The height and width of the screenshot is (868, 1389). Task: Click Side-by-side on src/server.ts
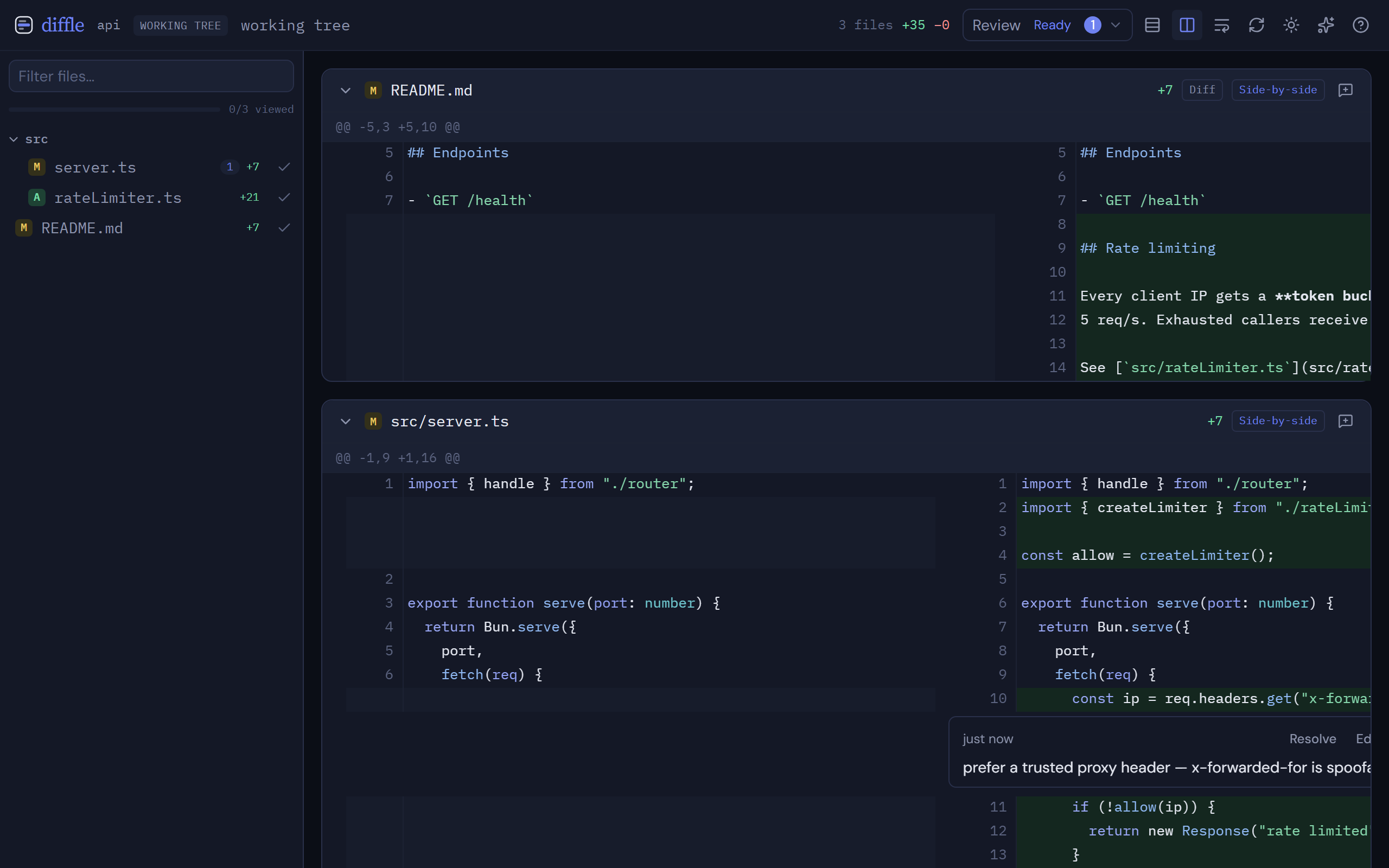[x=1278, y=421]
